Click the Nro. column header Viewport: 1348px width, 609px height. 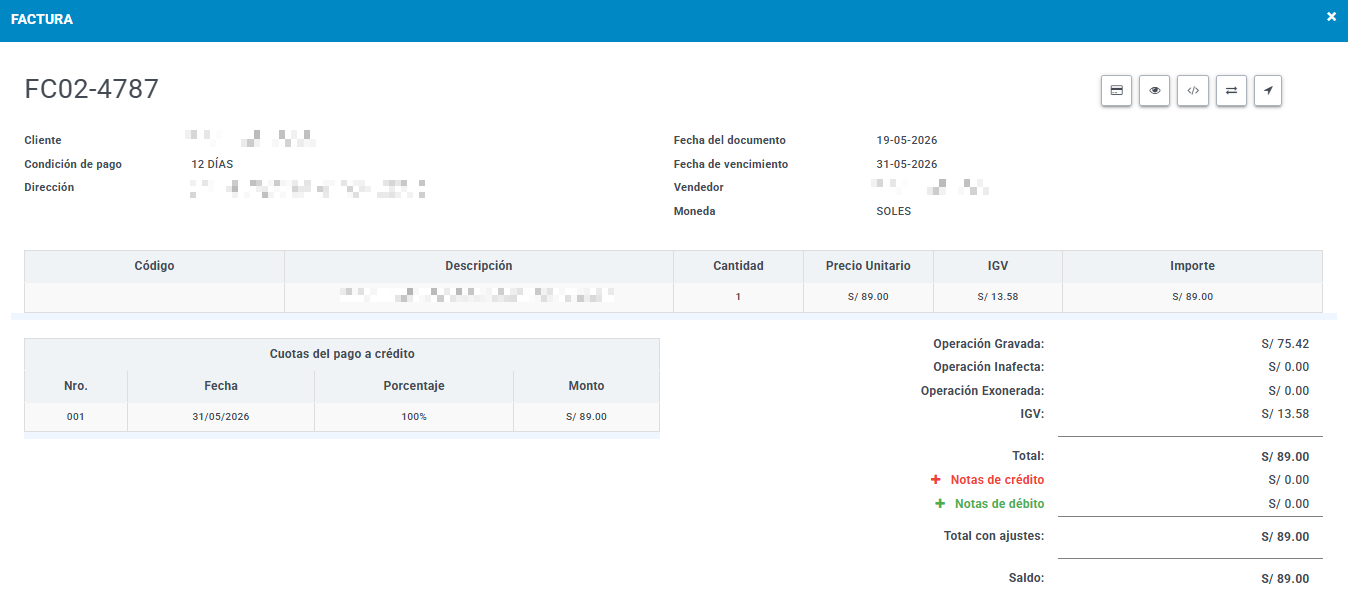coord(76,386)
